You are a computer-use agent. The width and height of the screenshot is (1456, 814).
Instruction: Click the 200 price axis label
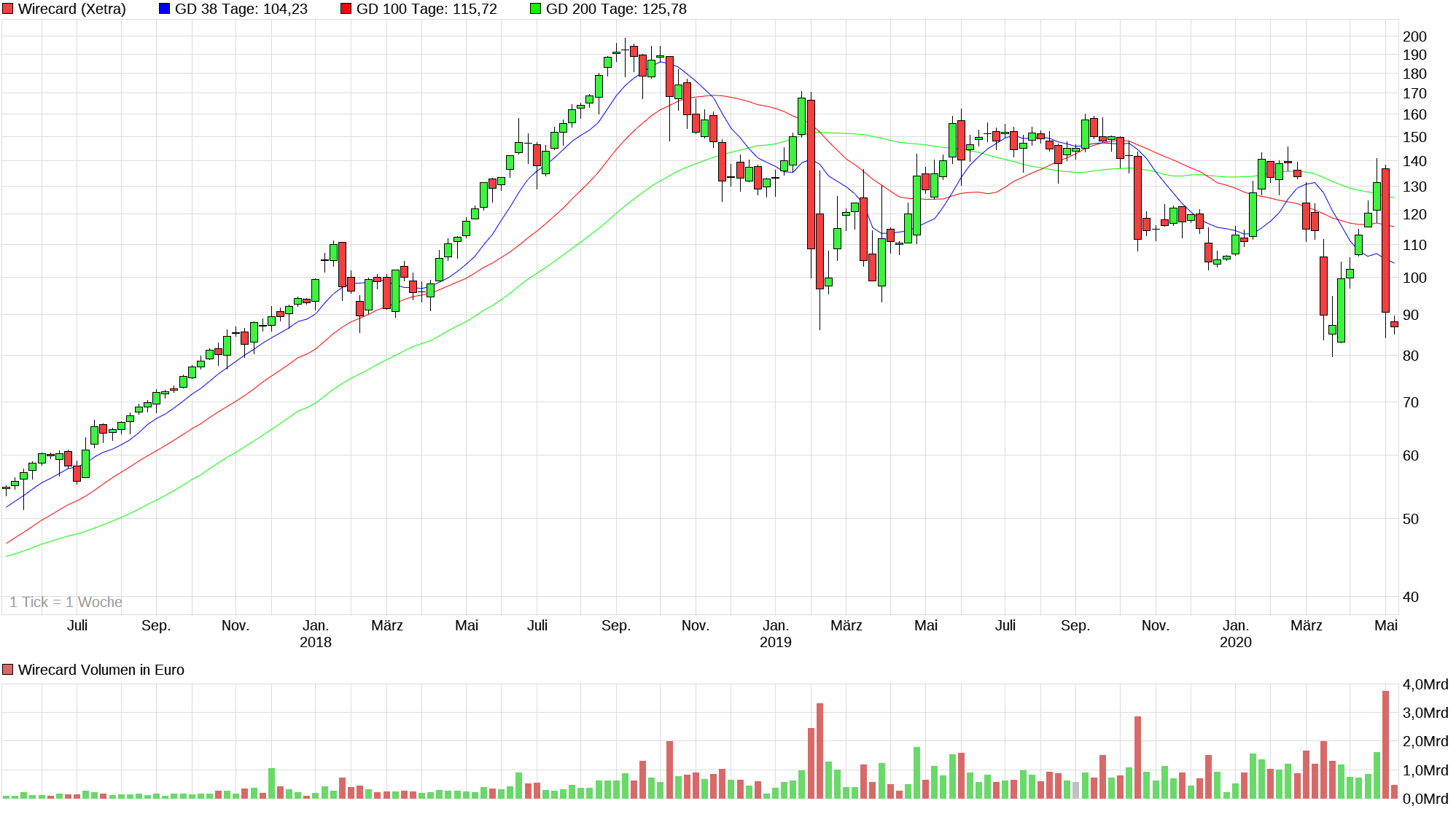coord(1414,36)
